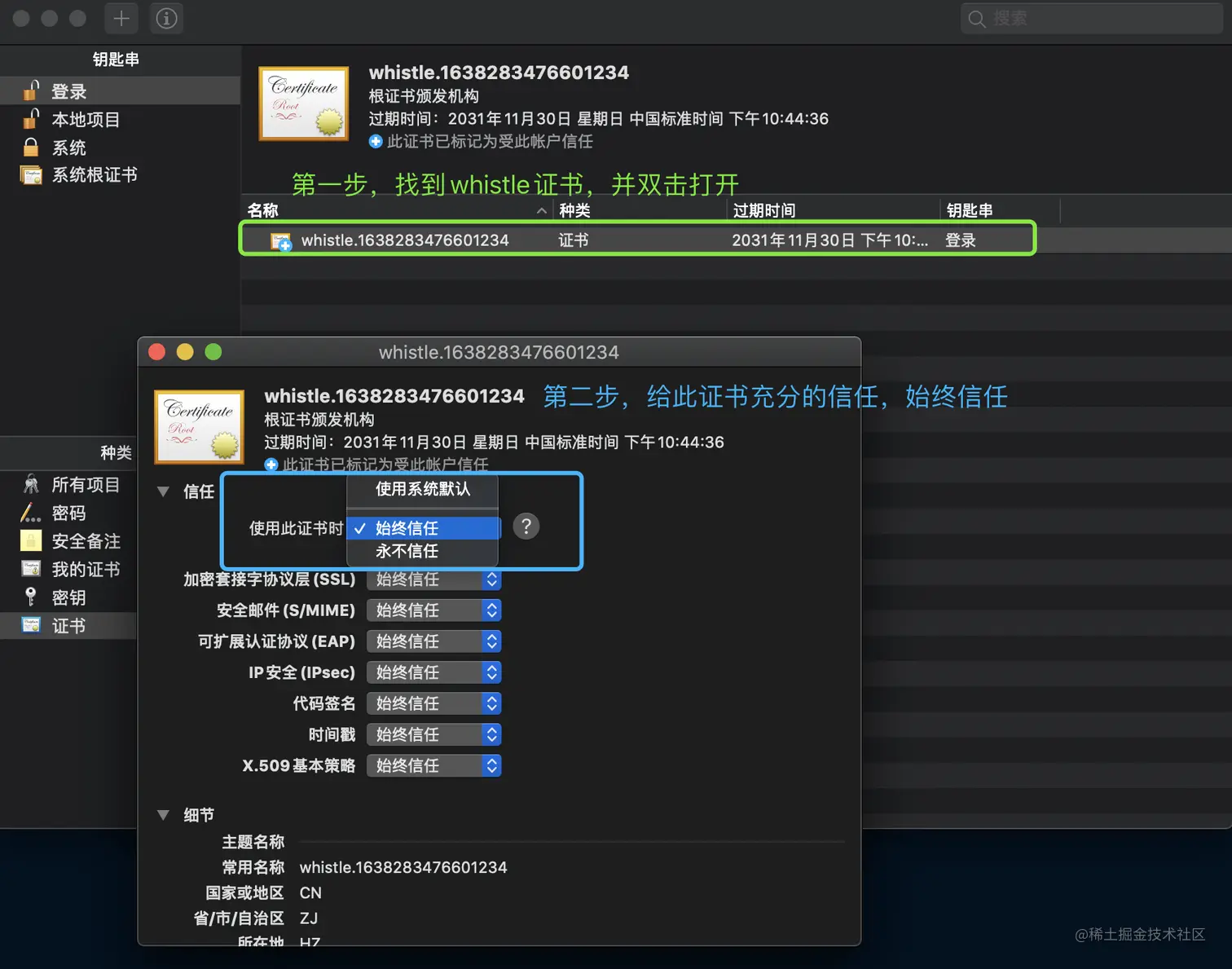Select 密钥 category
The image size is (1232, 969).
click(68, 597)
